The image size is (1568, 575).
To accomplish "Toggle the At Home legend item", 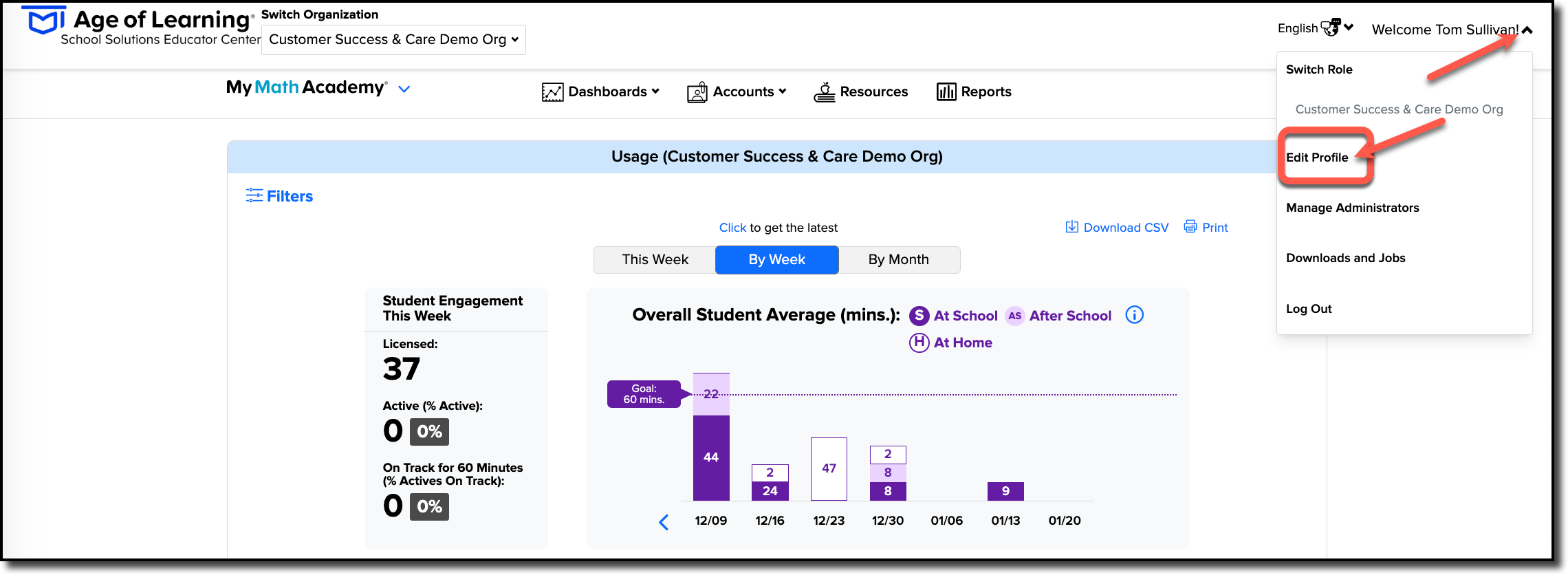I will (x=950, y=343).
